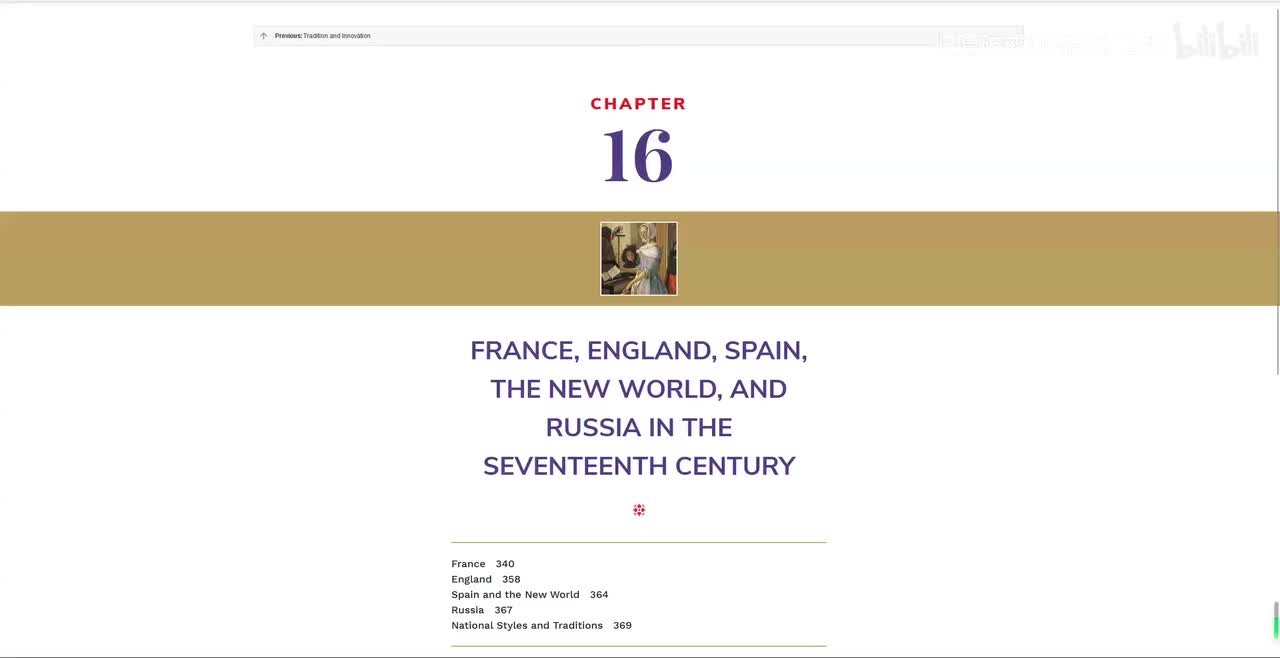Open the Russia 367 section entry
Screen dimensions: 1280x658
482,610
